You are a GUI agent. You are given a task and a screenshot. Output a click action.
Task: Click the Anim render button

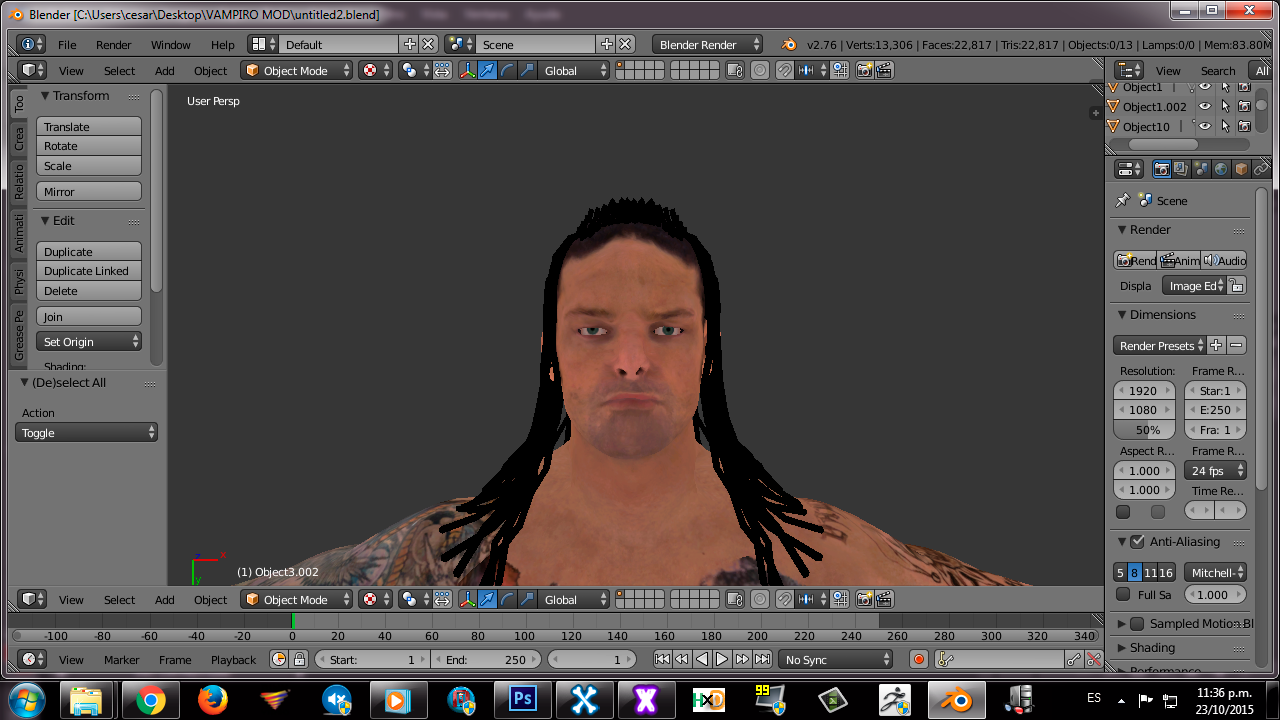pyautogui.click(x=1180, y=260)
